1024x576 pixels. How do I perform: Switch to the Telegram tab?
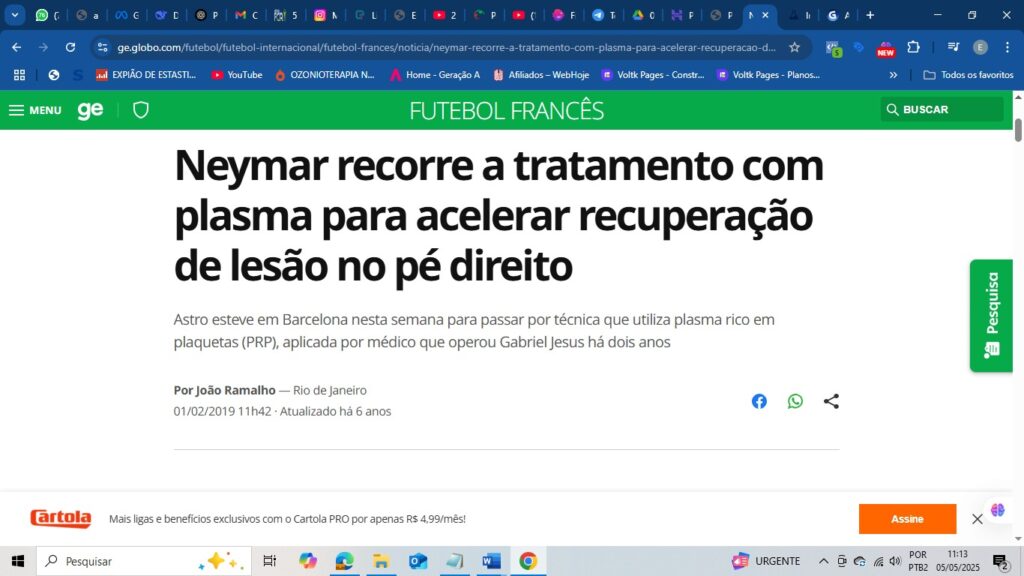(x=604, y=15)
